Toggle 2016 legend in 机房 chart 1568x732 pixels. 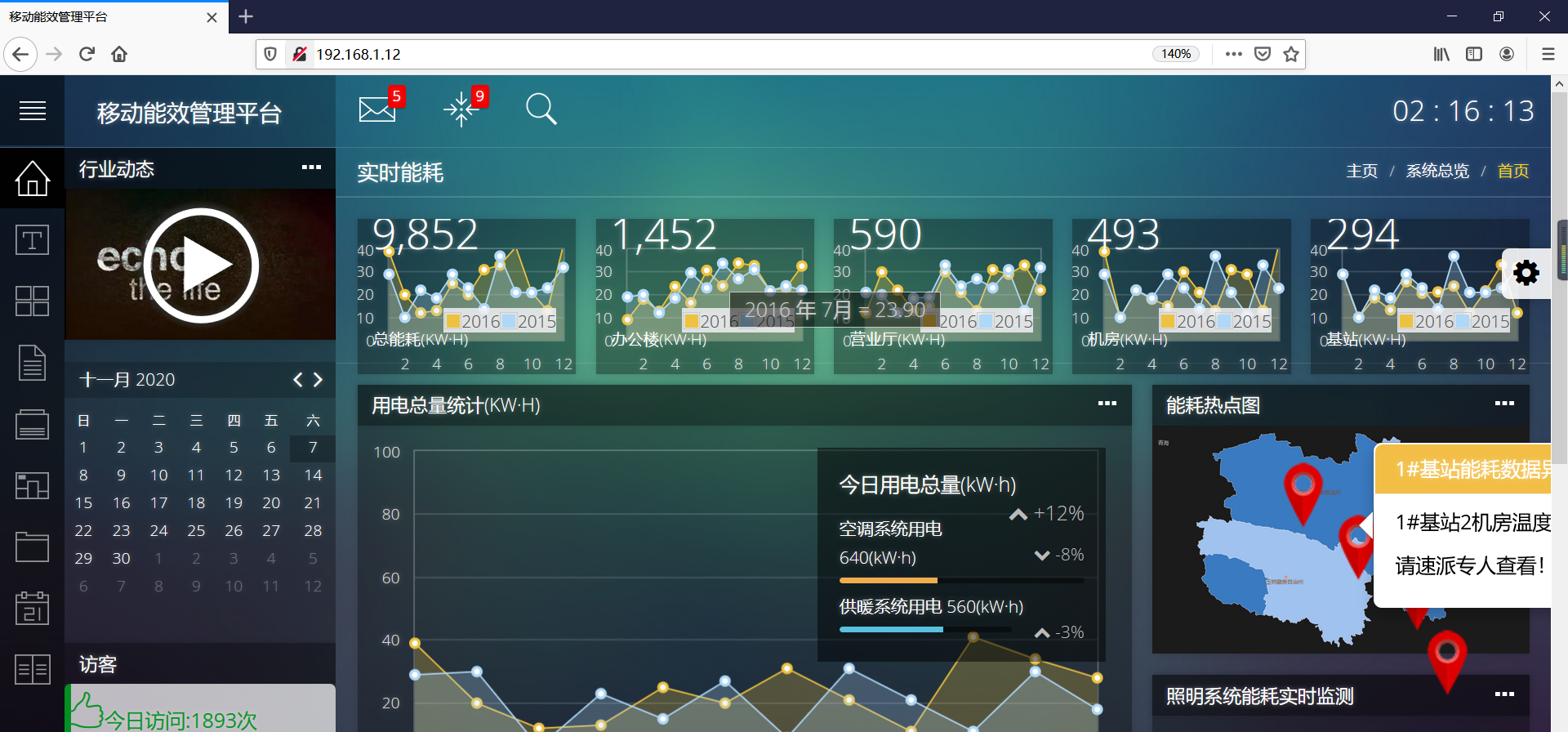(1188, 321)
